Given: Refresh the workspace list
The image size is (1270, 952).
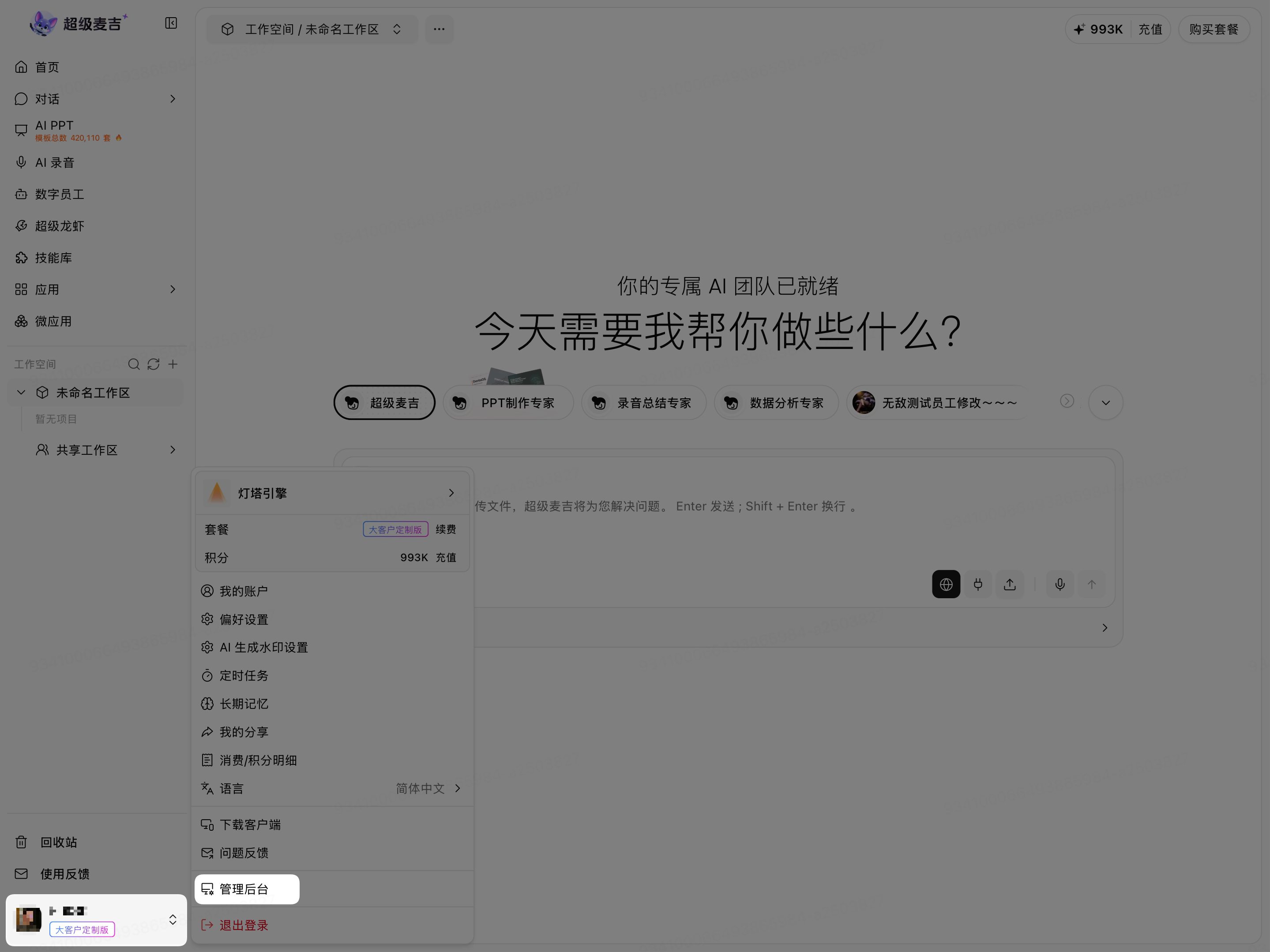Looking at the screenshot, I should tap(153, 364).
